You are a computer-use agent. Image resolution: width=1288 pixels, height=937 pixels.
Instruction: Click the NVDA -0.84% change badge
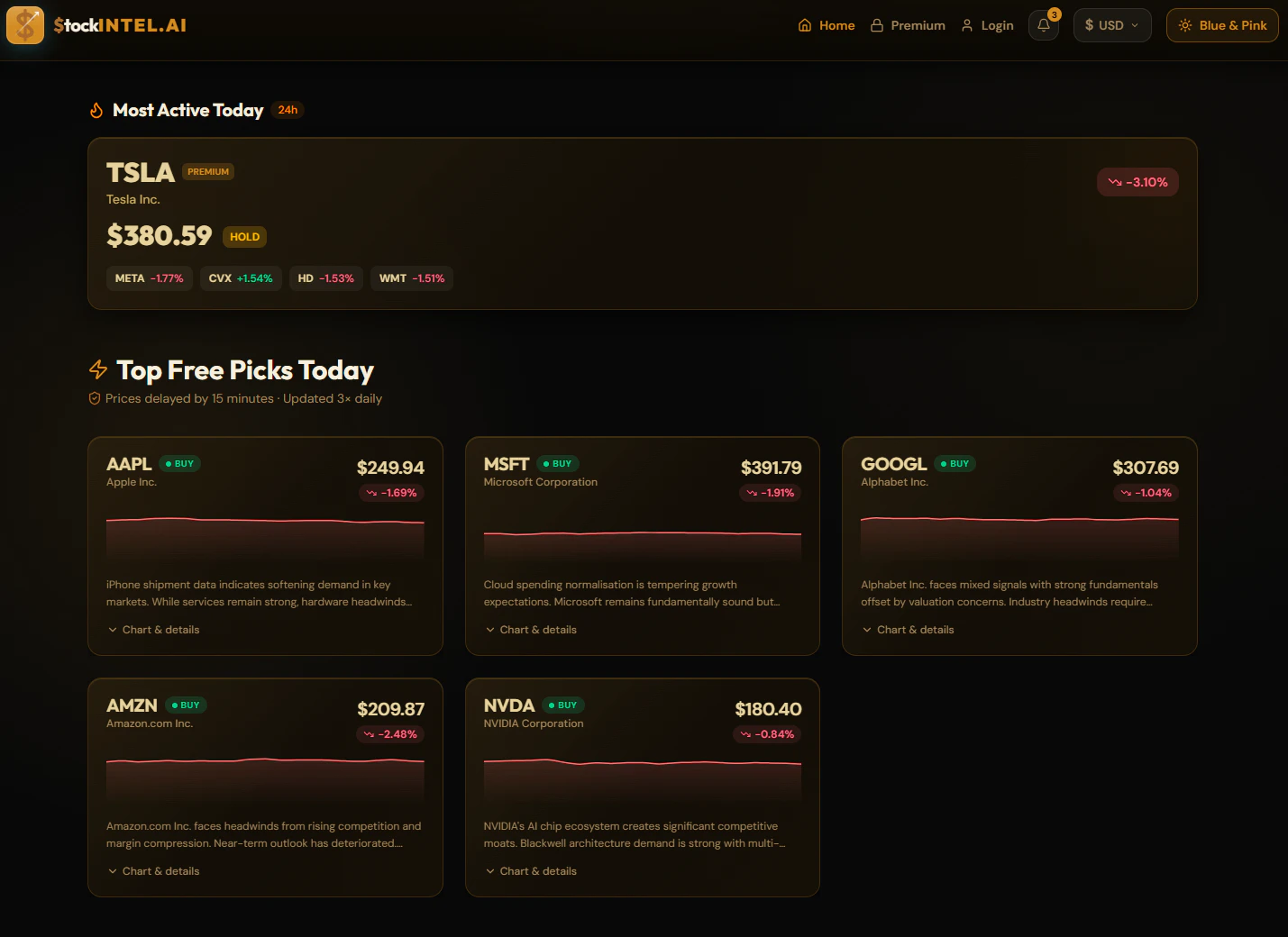tap(768, 734)
